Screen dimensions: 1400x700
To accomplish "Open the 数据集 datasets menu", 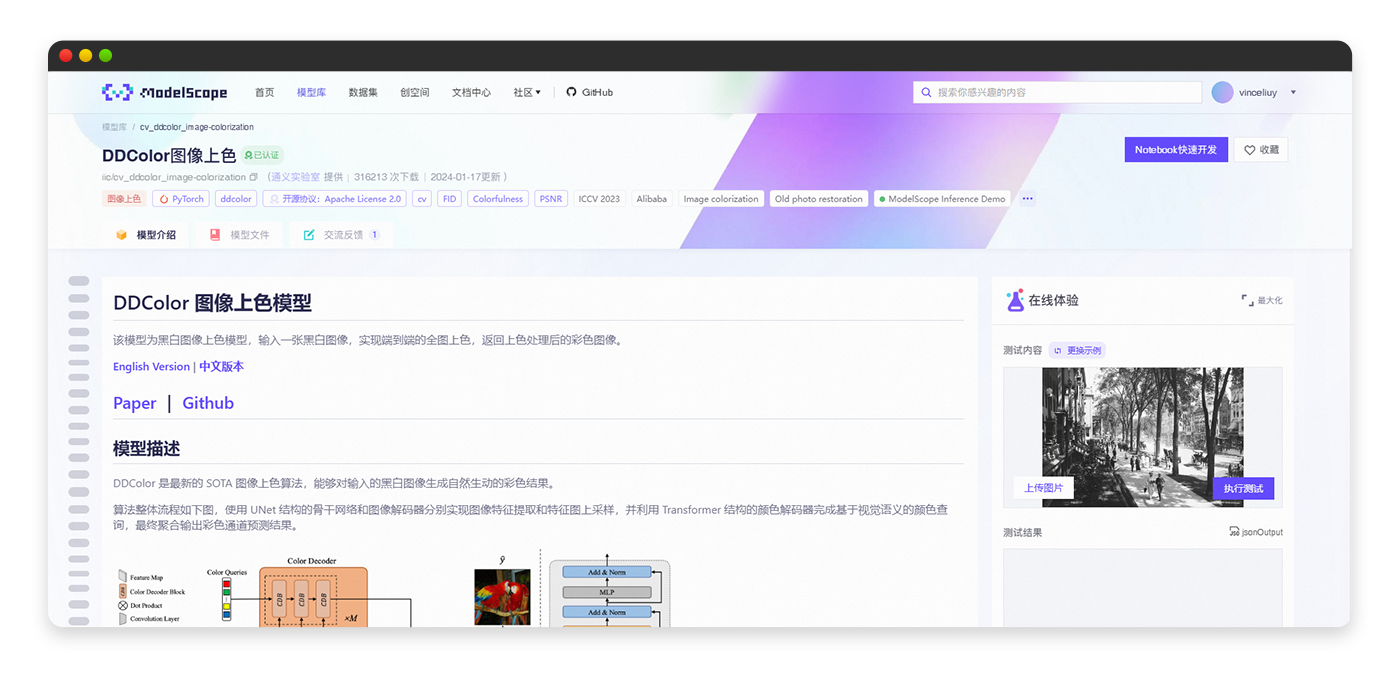I will [x=363, y=92].
